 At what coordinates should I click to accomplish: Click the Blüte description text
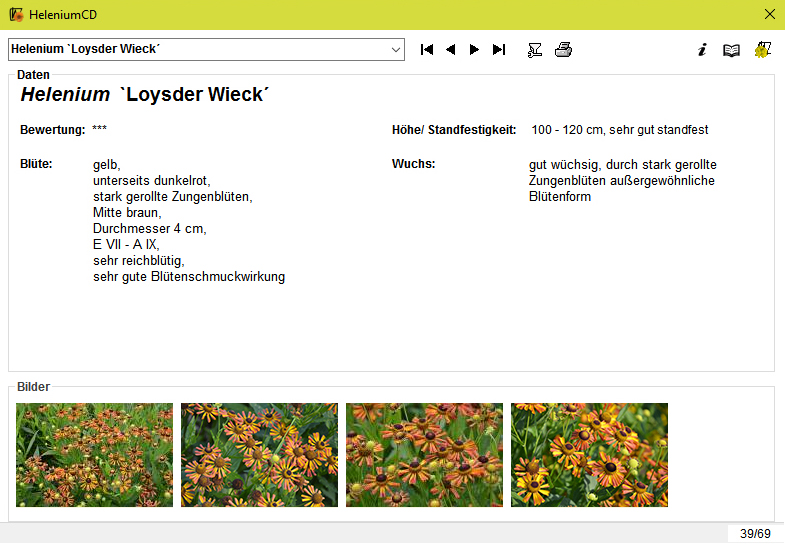tap(188, 221)
